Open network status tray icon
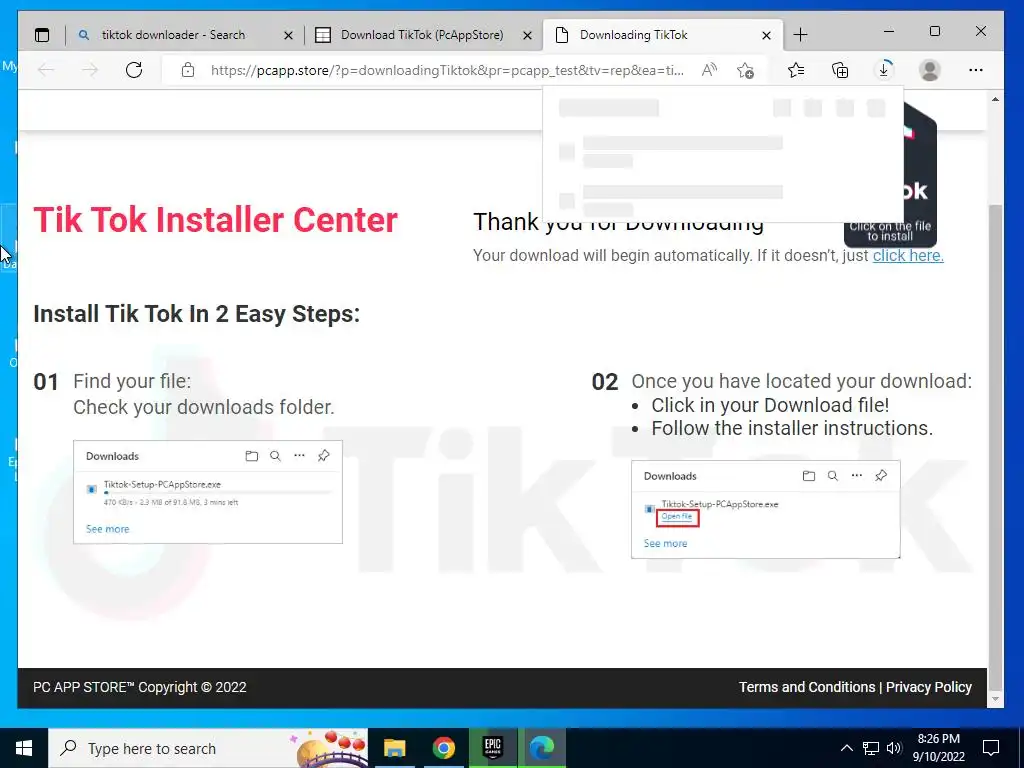This screenshot has height=768, width=1024. coord(871,748)
